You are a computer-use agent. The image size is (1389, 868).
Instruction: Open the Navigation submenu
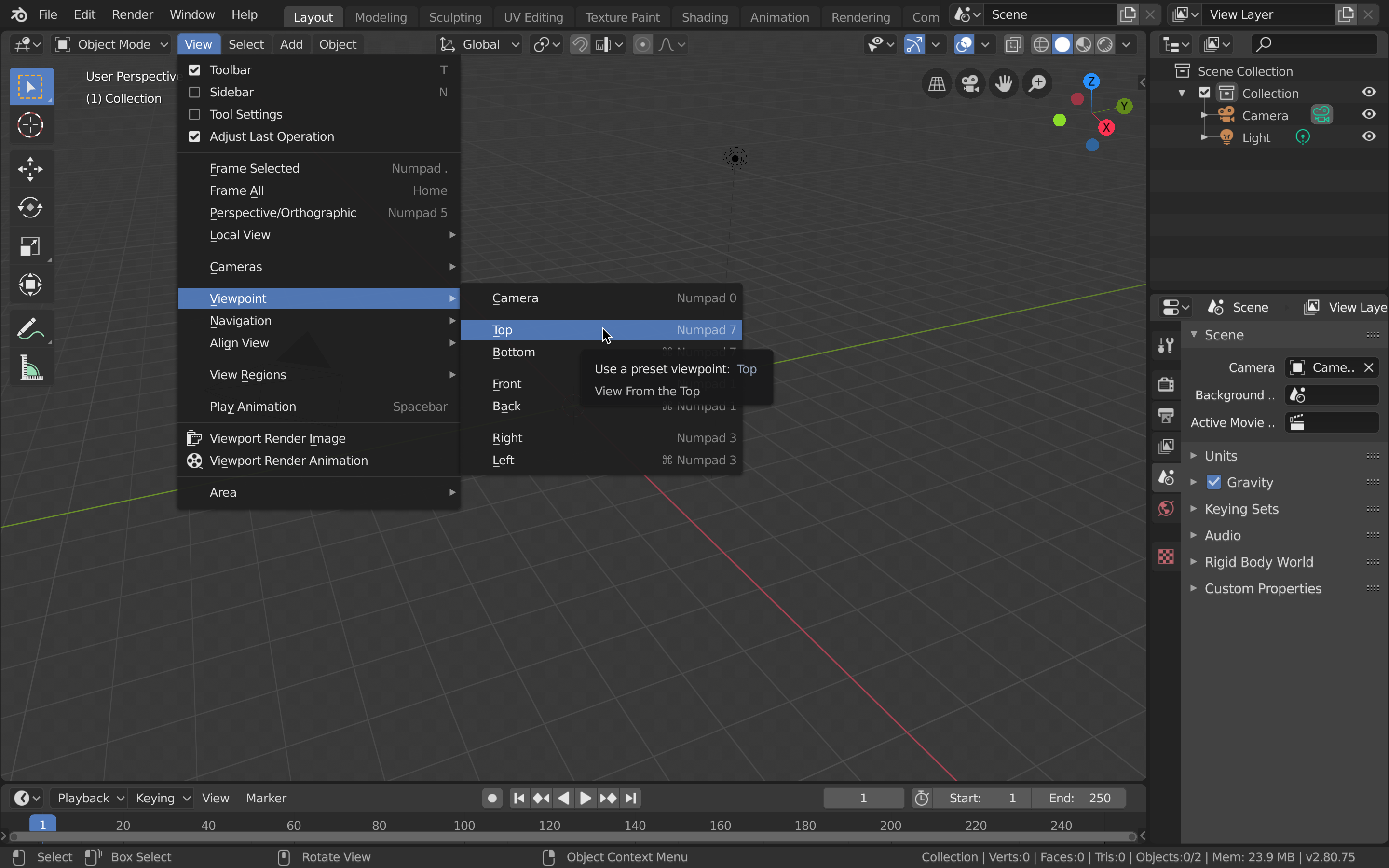(x=318, y=321)
